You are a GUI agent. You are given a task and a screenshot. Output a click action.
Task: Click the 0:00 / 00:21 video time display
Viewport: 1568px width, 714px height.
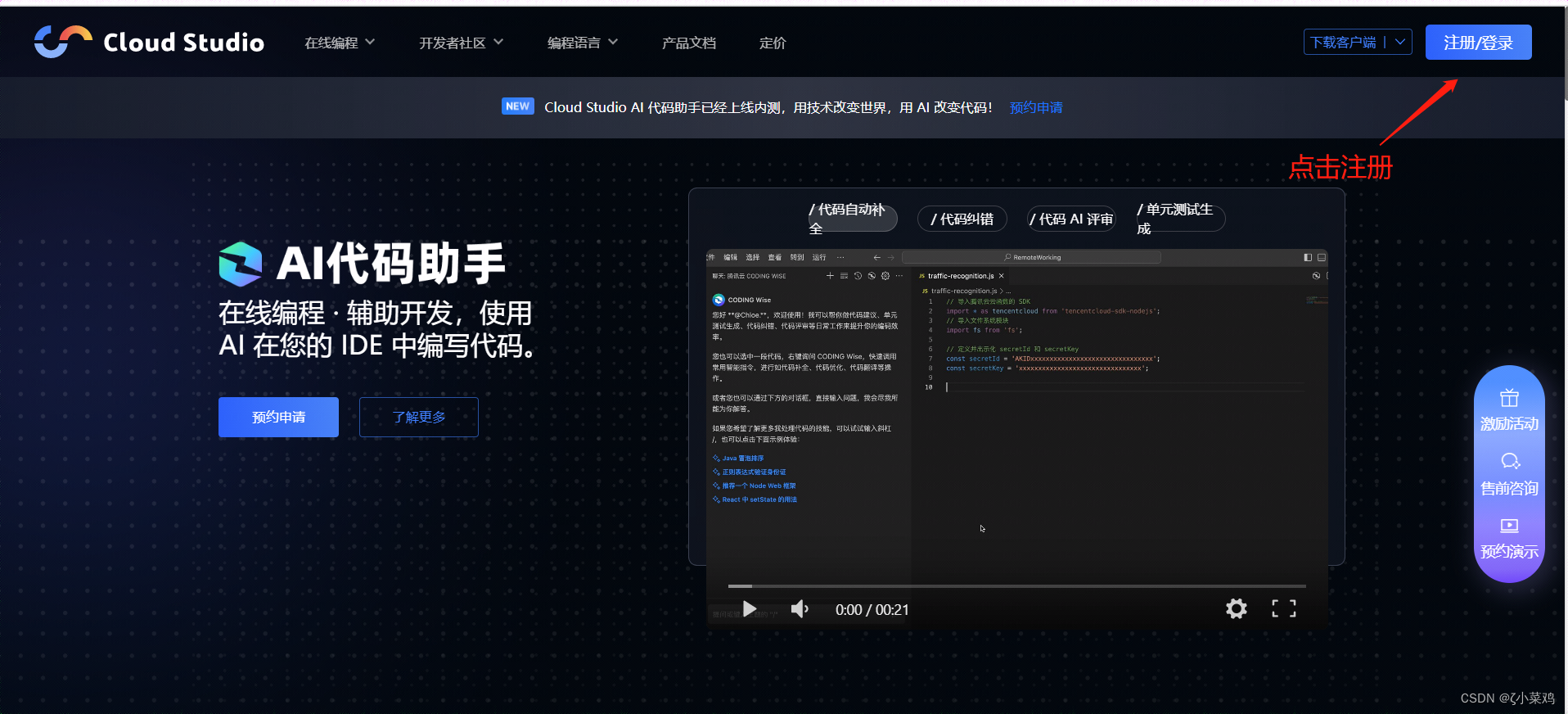(872, 610)
